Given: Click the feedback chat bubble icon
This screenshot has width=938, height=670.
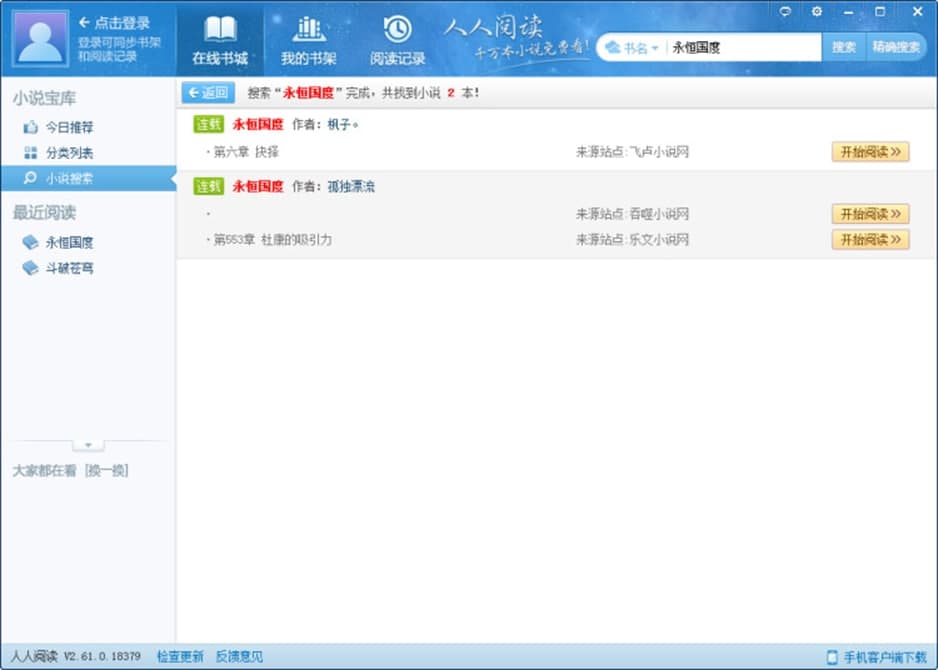Looking at the screenshot, I should pos(785,11).
